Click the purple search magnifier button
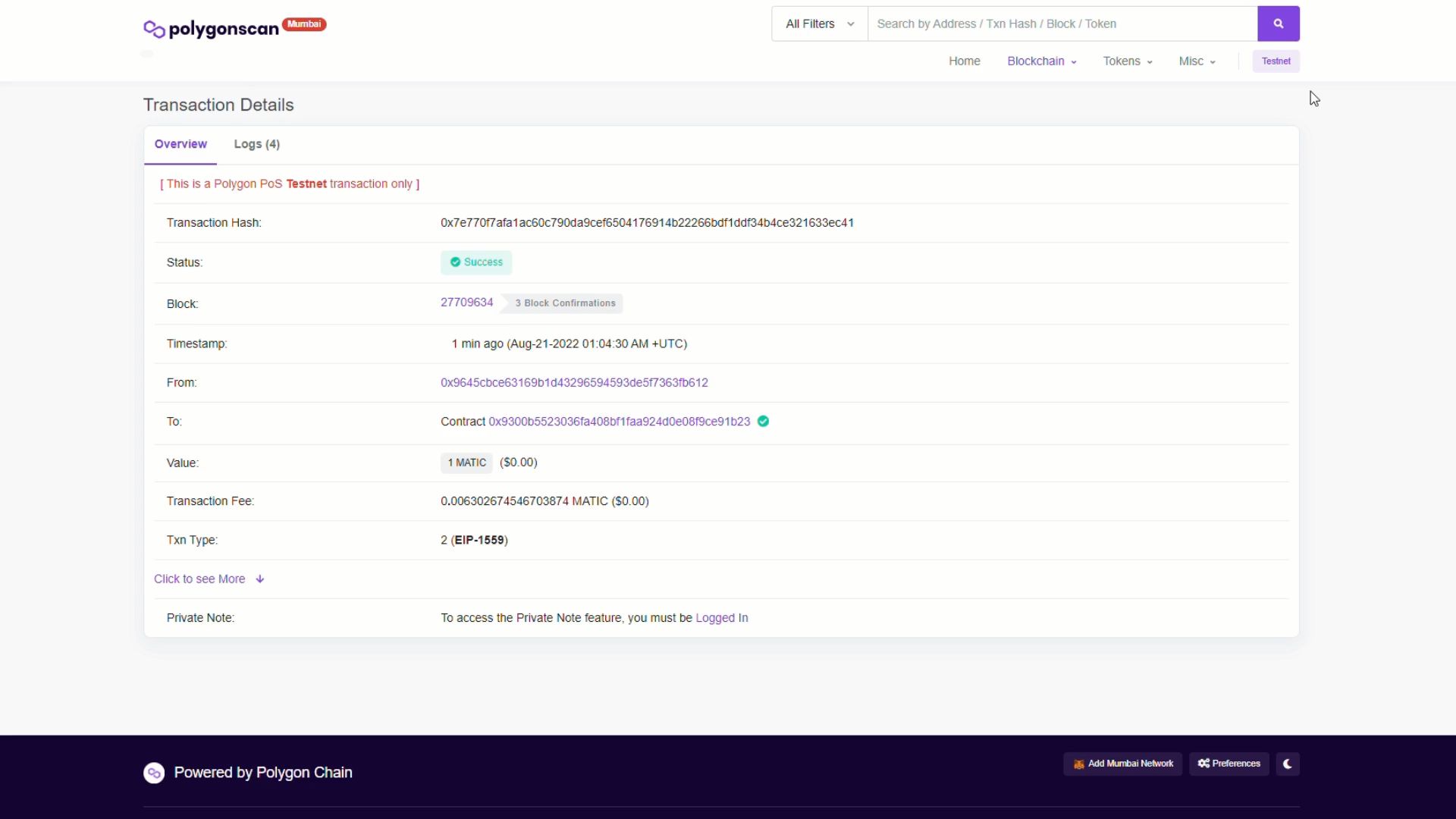The height and width of the screenshot is (819, 1456). (1279, 24)
